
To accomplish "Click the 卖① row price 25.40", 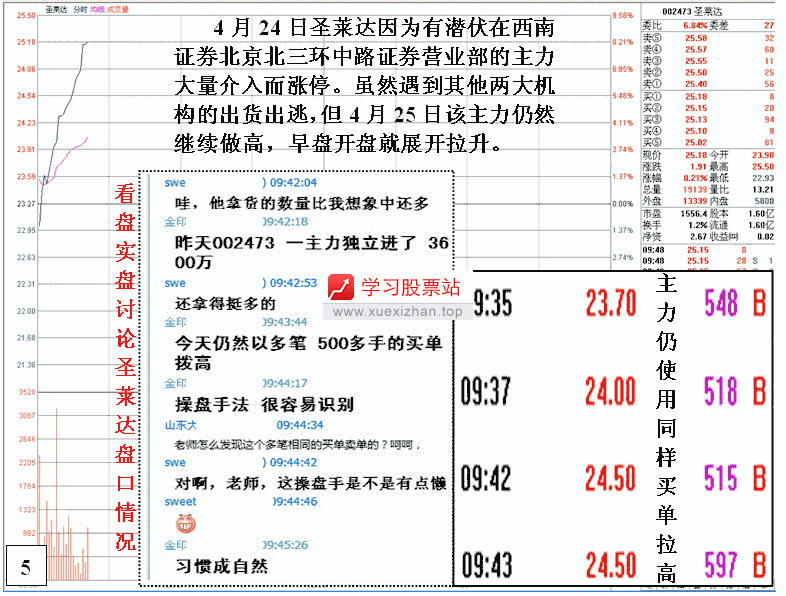I will pyautogui.click(x=696, y=84).
